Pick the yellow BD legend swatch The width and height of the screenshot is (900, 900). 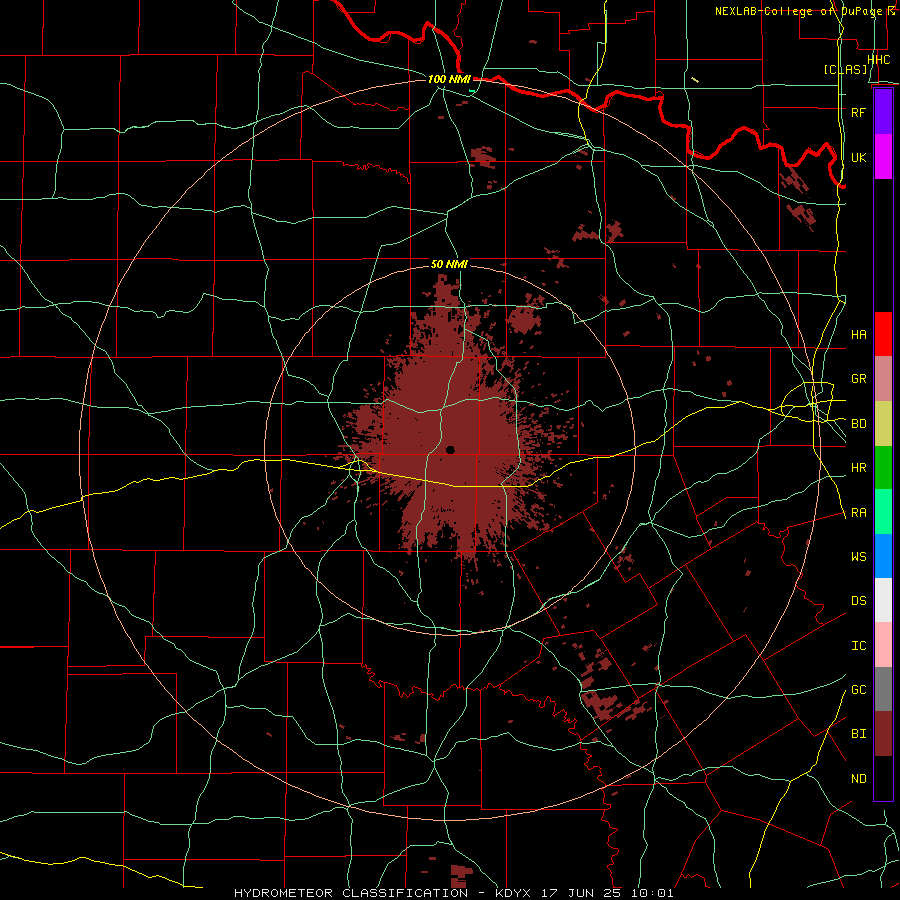coord(883,424)
